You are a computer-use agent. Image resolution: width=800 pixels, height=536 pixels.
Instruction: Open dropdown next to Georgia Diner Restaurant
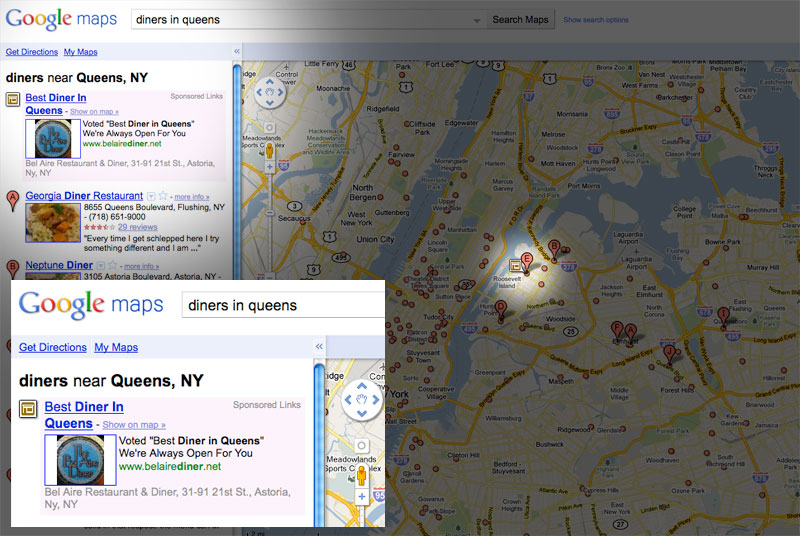pos(151,196)
